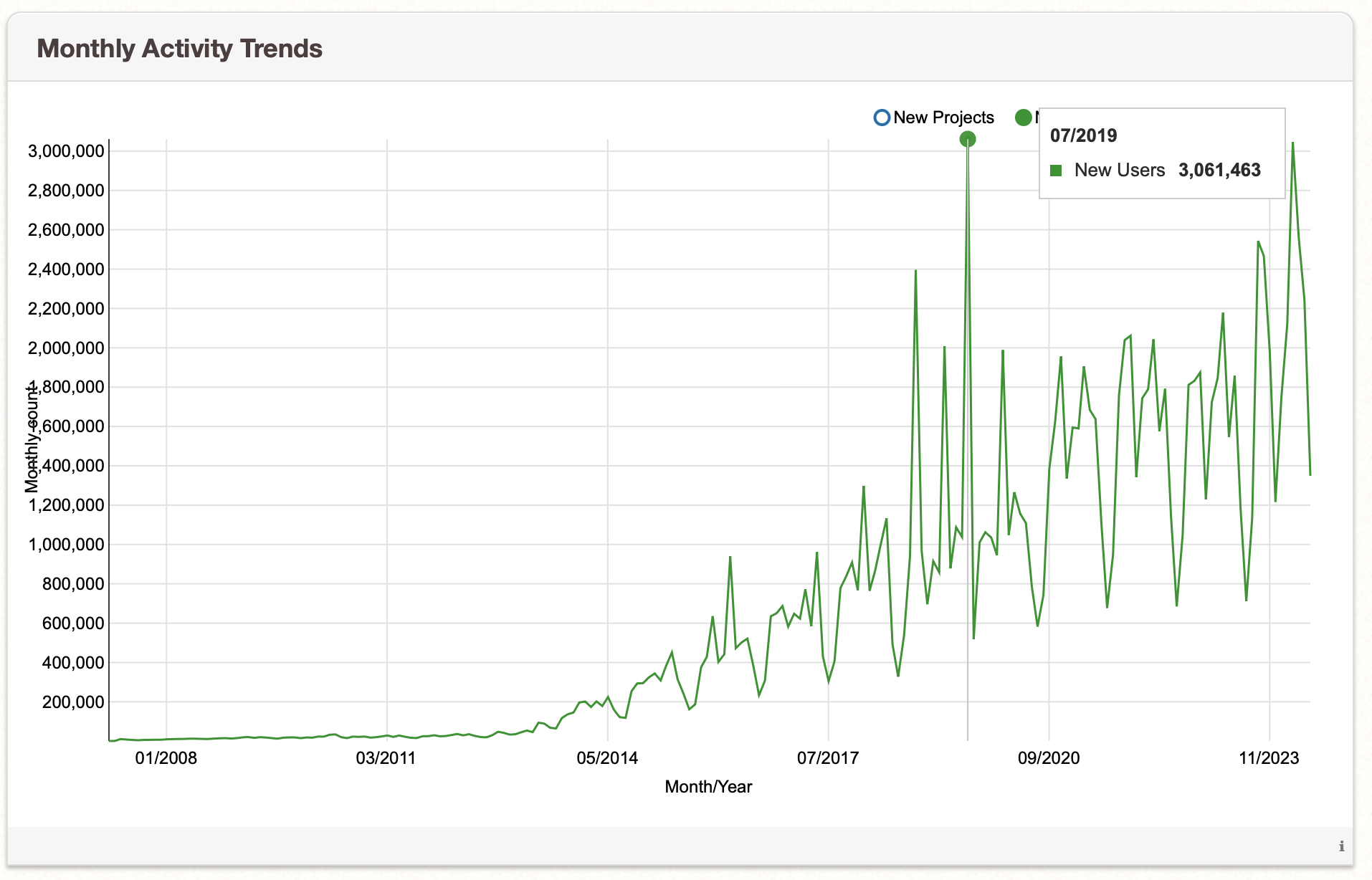Click the 3,000,000 y-axis label

(66, 151)
